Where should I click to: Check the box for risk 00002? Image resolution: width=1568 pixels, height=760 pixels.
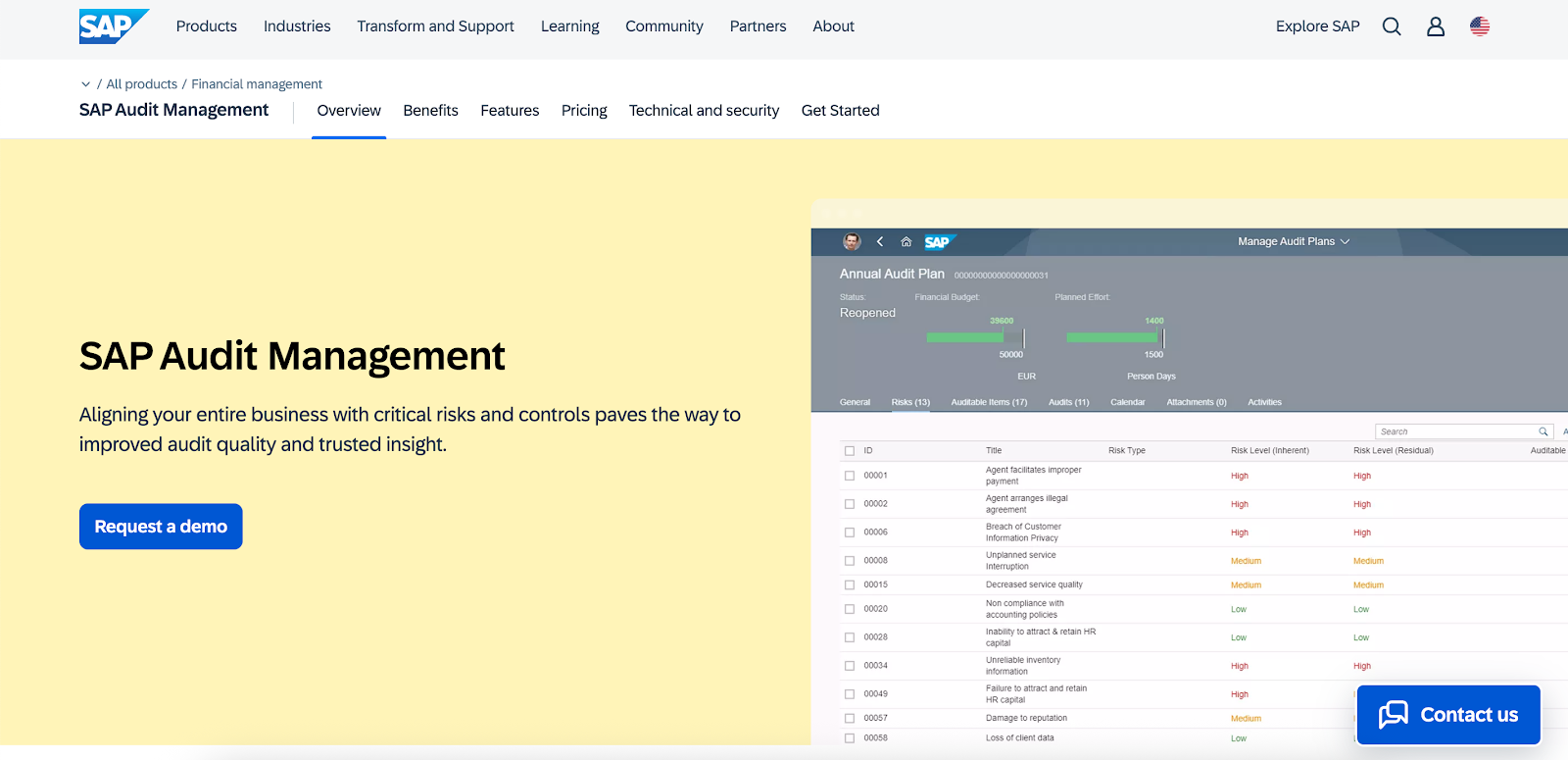point(850,504)
